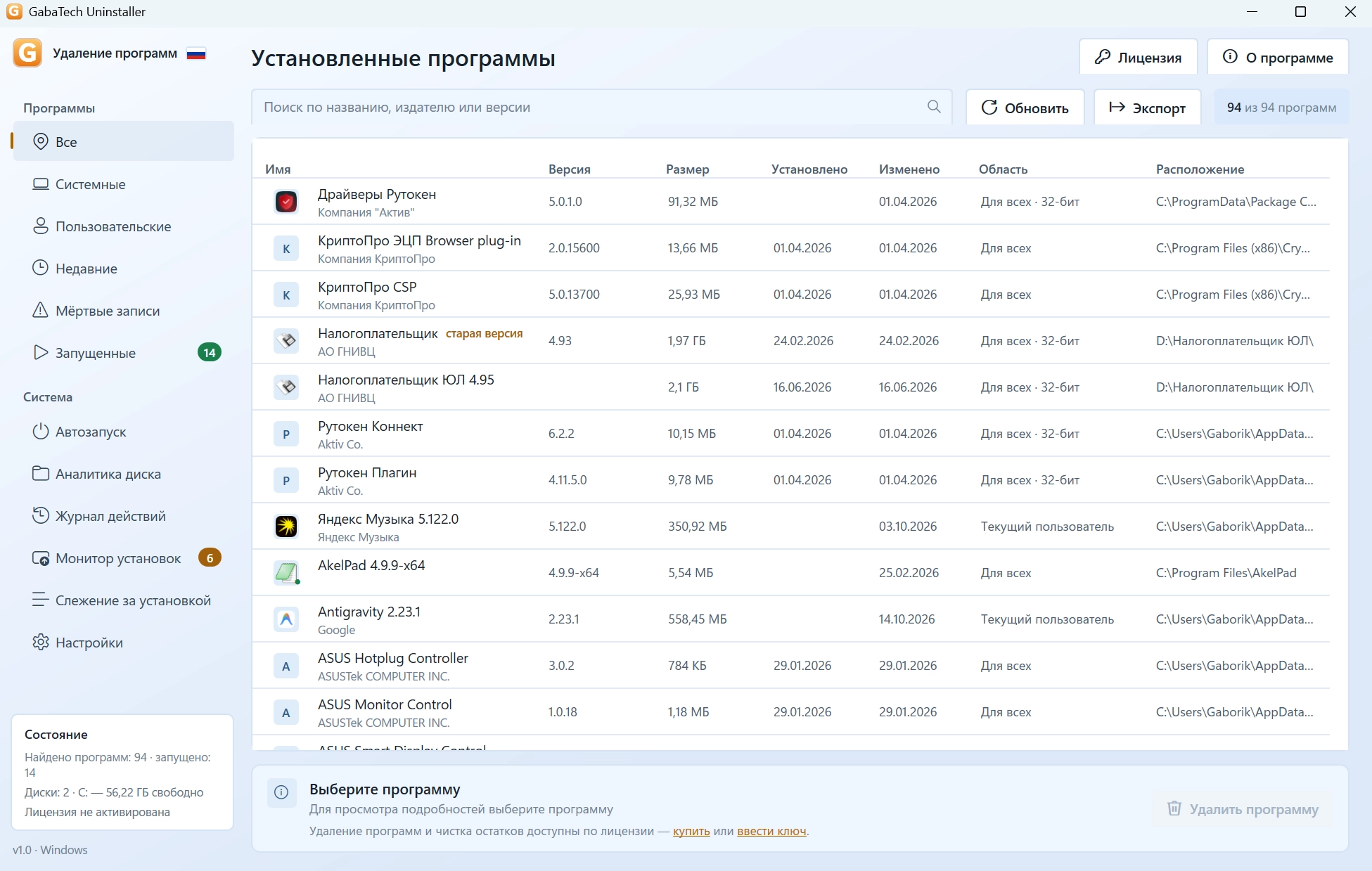The width and height of the screenshot is (1372, 871).
Task: Open the Пользовательские category
Action: [124, 226]
